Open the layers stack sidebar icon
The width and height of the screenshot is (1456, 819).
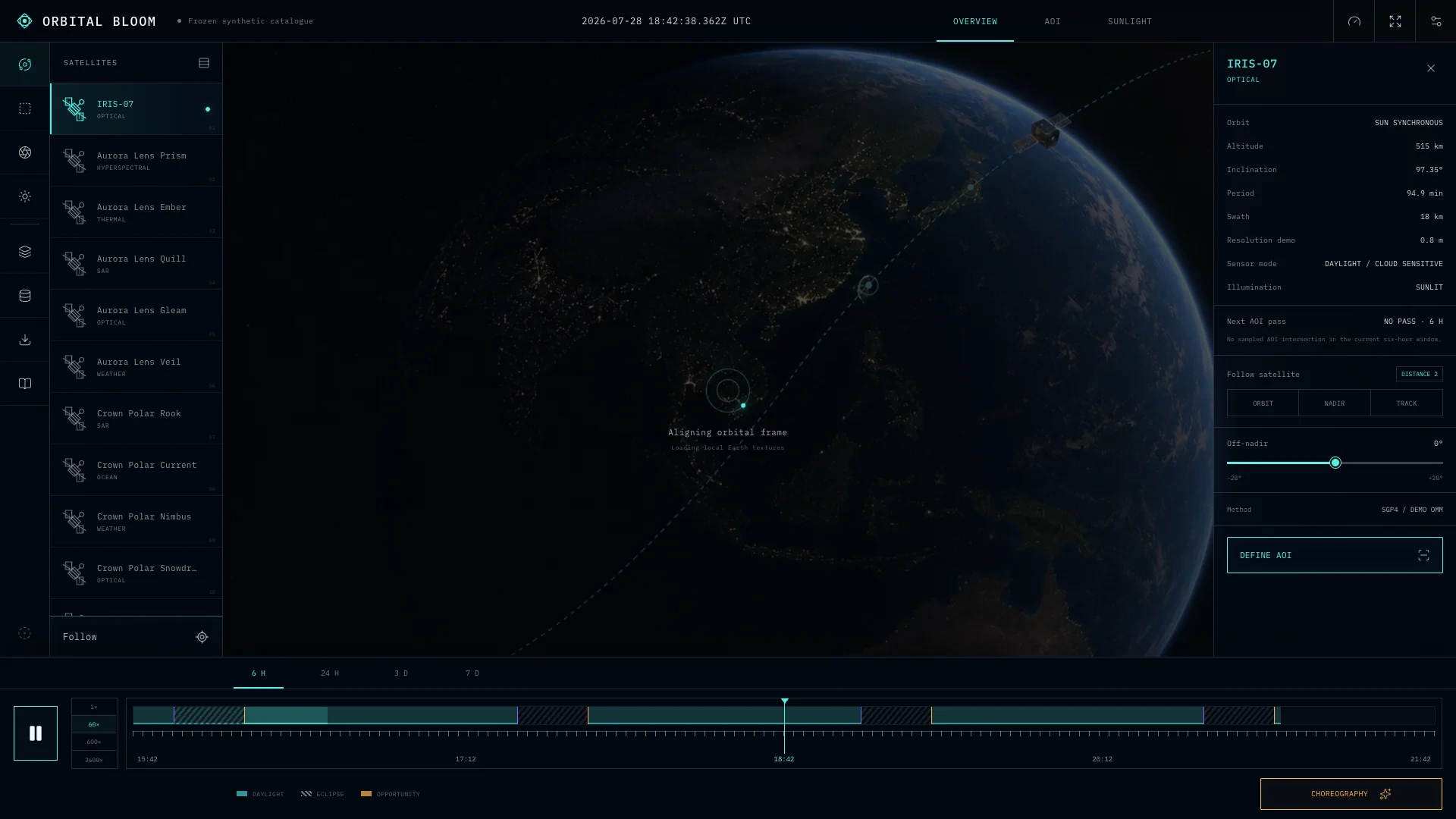25,252
